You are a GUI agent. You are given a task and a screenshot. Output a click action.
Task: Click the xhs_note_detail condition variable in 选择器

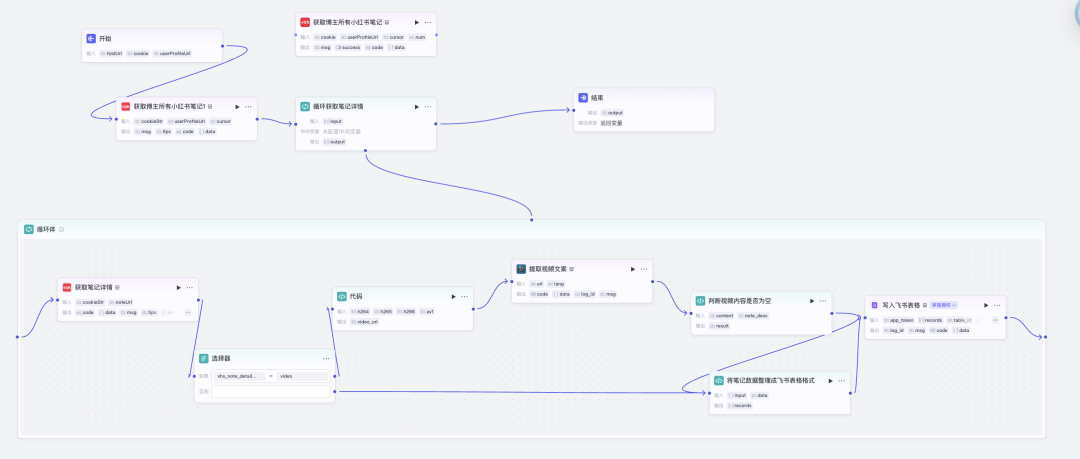(x=236, y=376)
